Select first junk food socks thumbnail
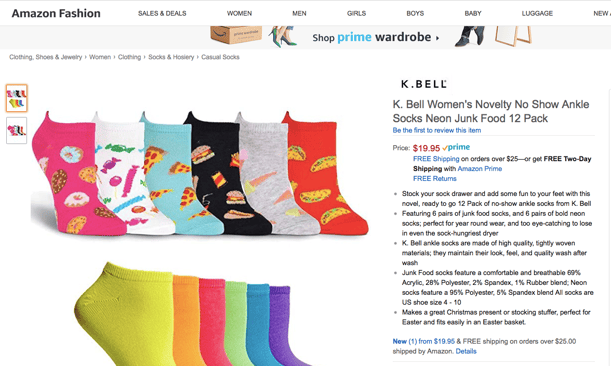The width and height of the screenshot is (611, 366). pos(16,98)
